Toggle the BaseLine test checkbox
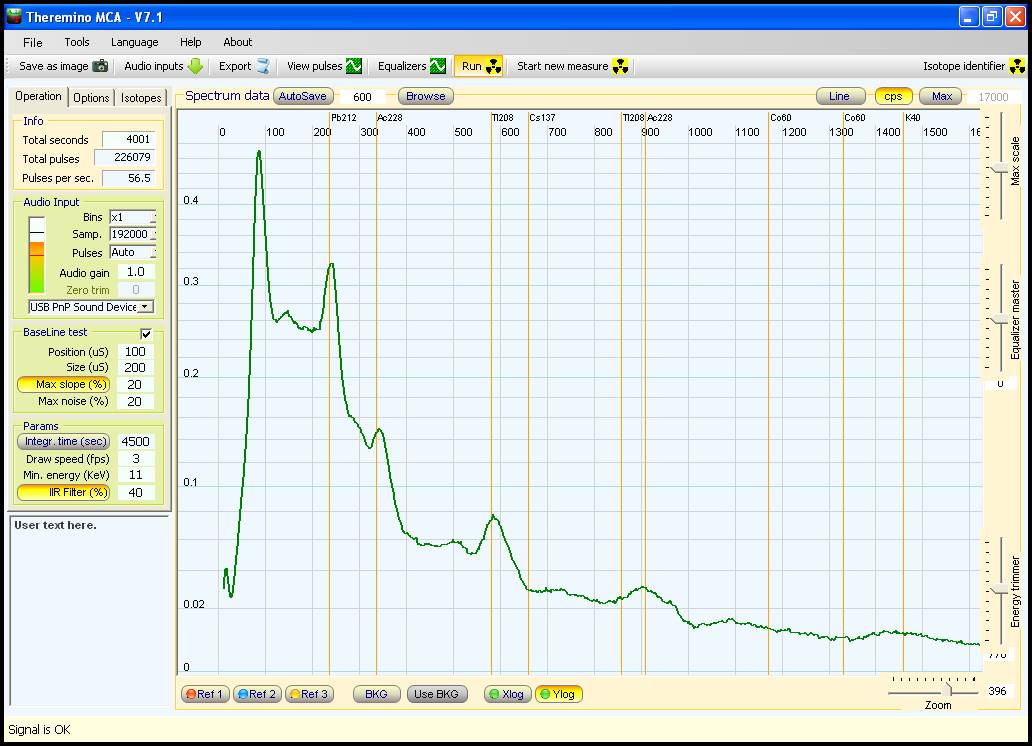This screenshot has width=1032, height=746. tap(146, 333)
